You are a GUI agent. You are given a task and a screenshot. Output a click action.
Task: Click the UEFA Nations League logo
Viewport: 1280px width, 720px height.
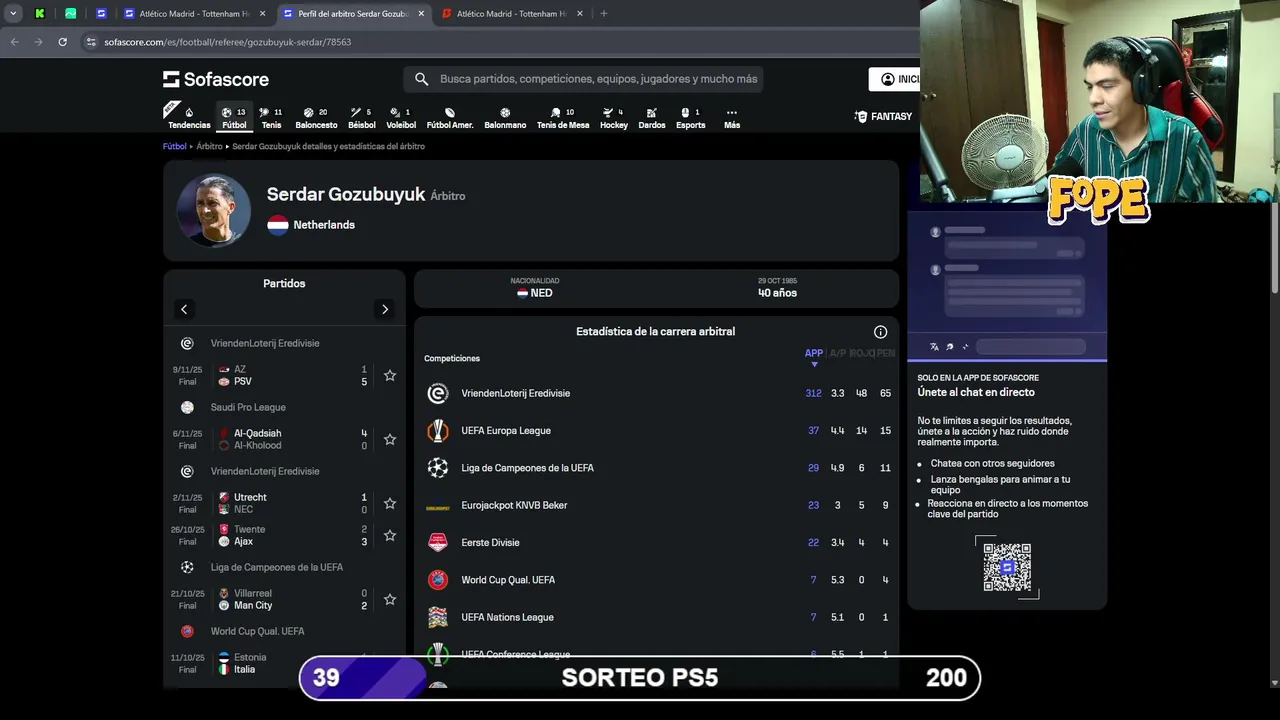pyautogui.click(x=438, y=617)
